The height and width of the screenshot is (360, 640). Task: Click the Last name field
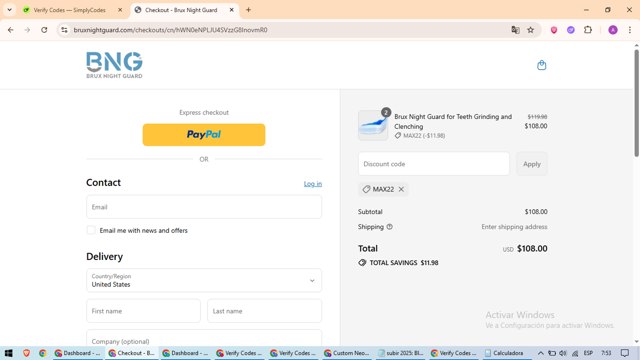264,311
